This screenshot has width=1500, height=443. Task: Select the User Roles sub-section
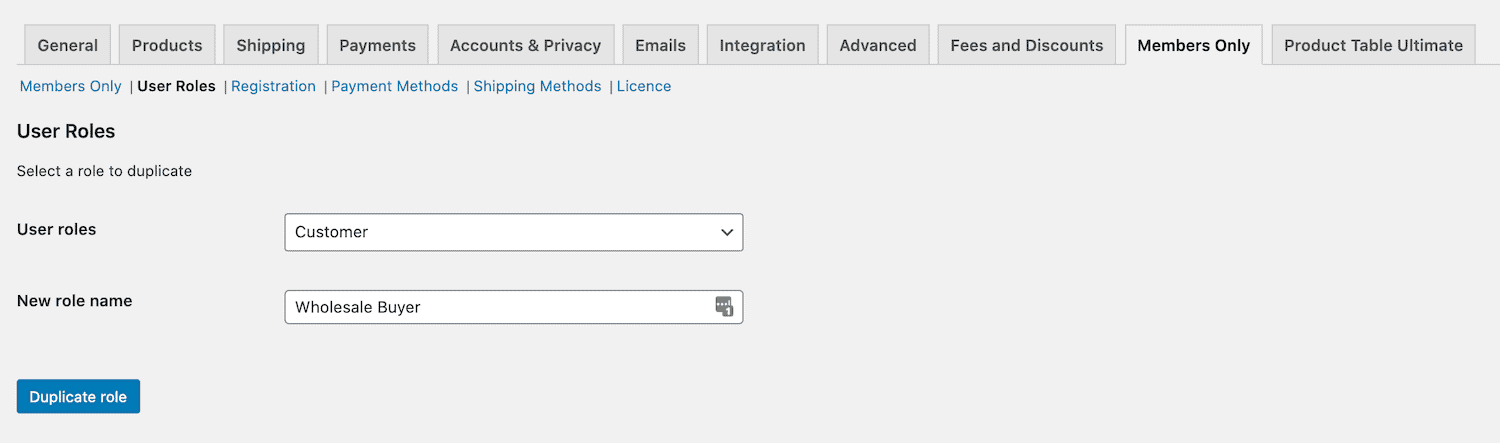(x=176, y=86)
